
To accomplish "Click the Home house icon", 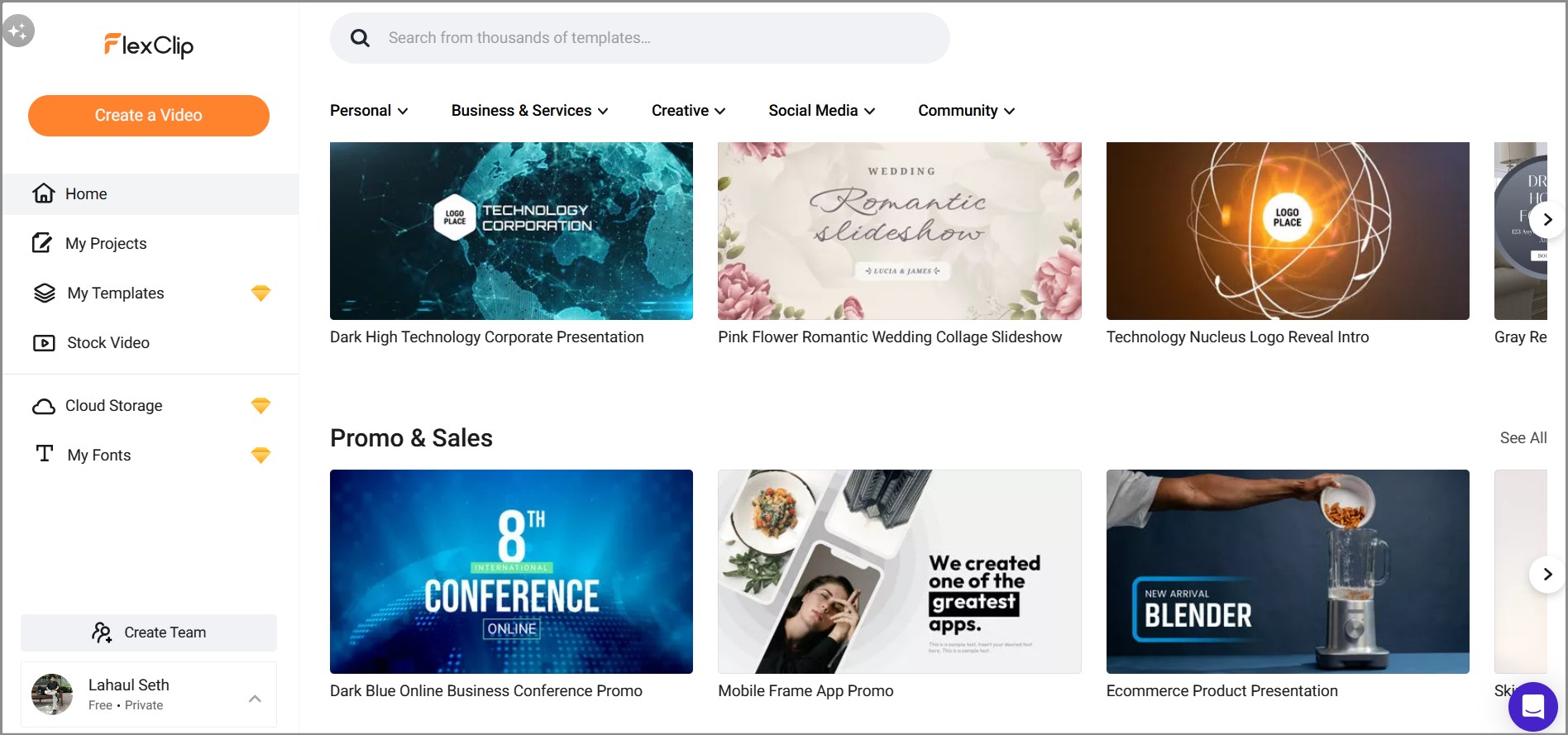I will pos(44,193).
